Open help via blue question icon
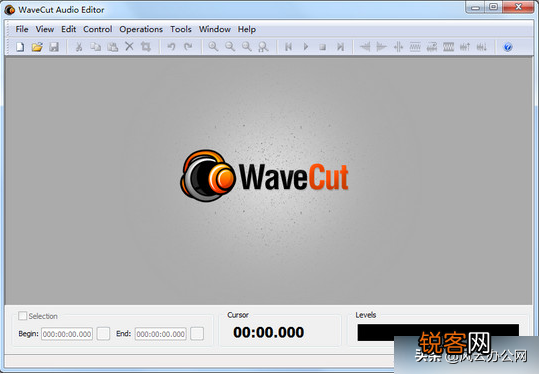Screen dimensions: 539x374 tap(508, 47)
